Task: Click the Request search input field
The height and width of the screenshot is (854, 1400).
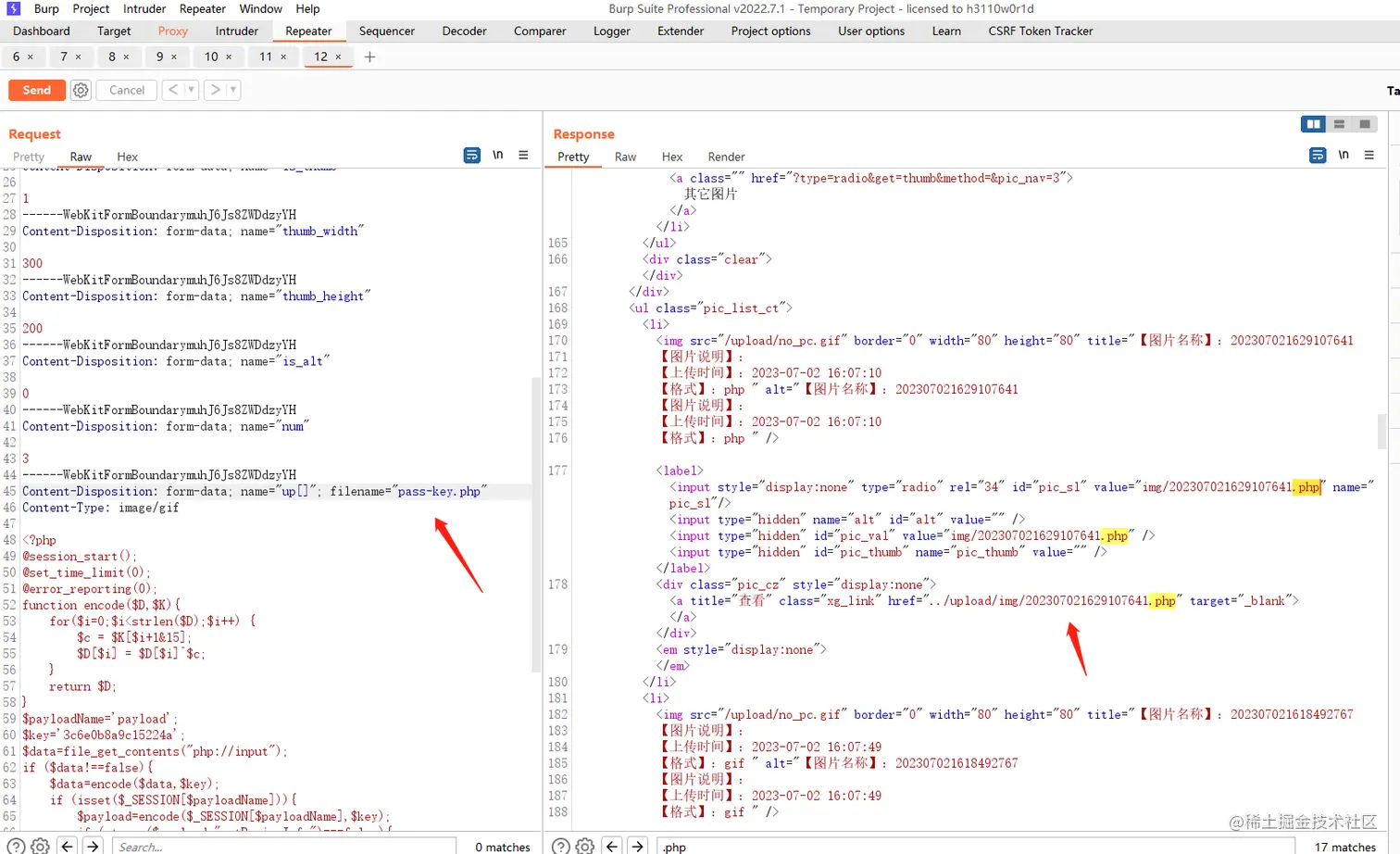Action: (283, 846)
